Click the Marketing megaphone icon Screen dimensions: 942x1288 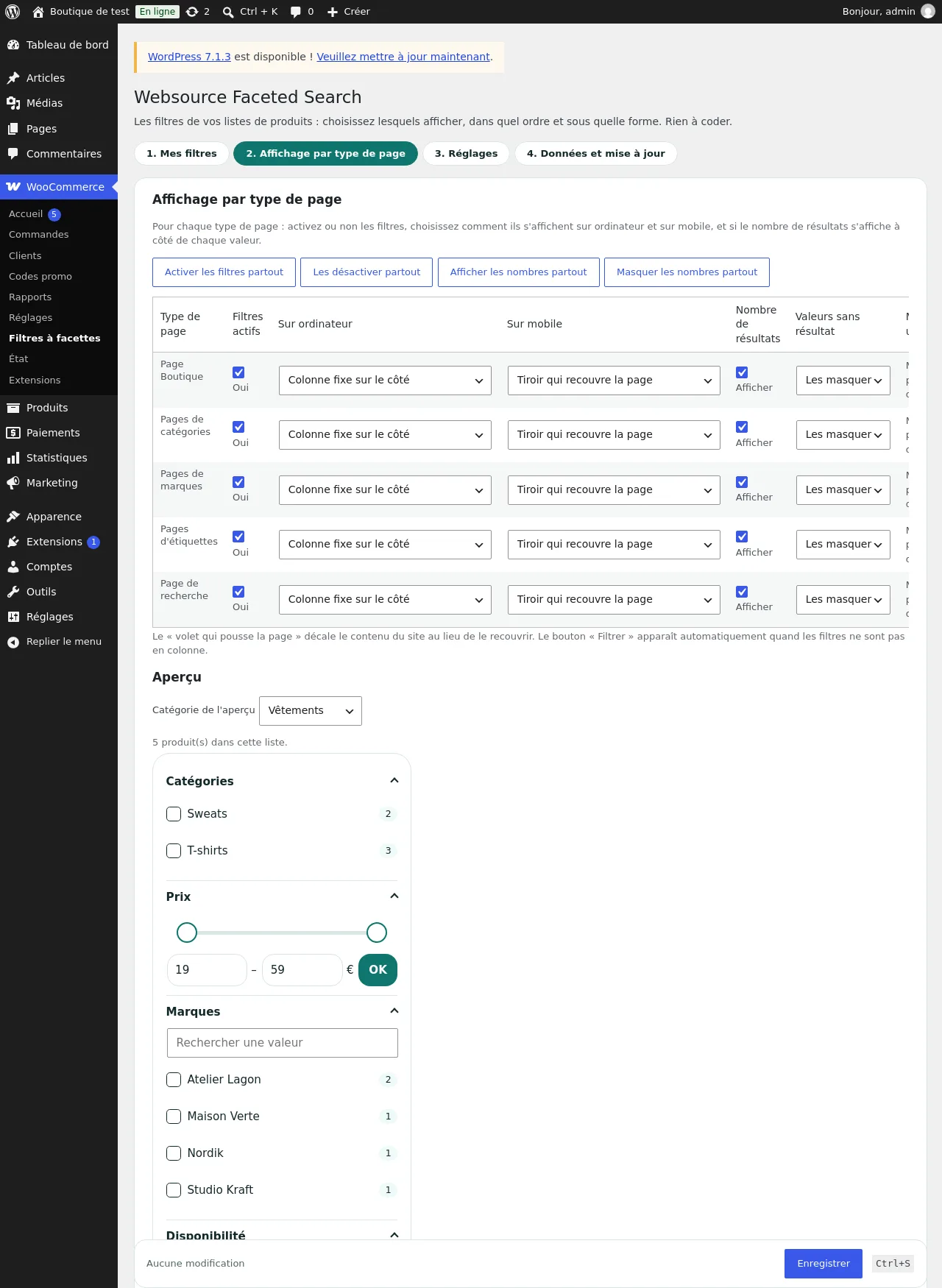13,483
